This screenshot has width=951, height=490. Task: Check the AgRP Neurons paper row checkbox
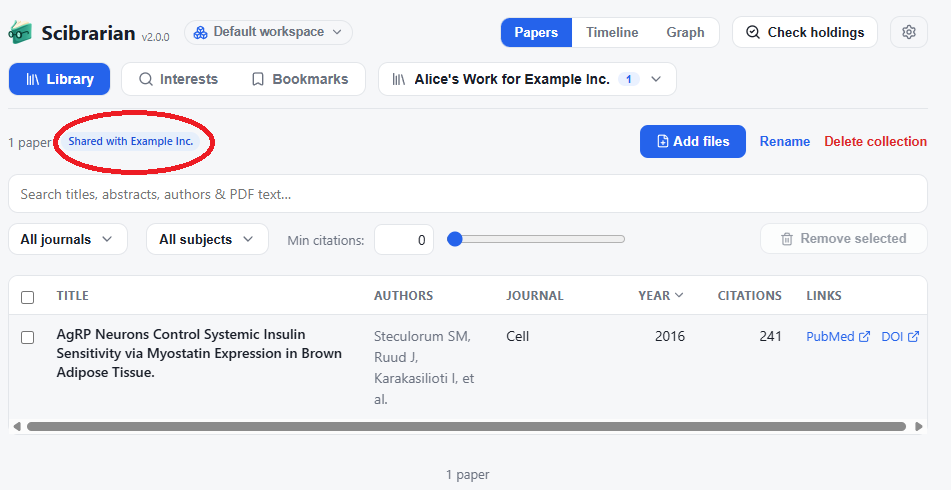(27, 337)
